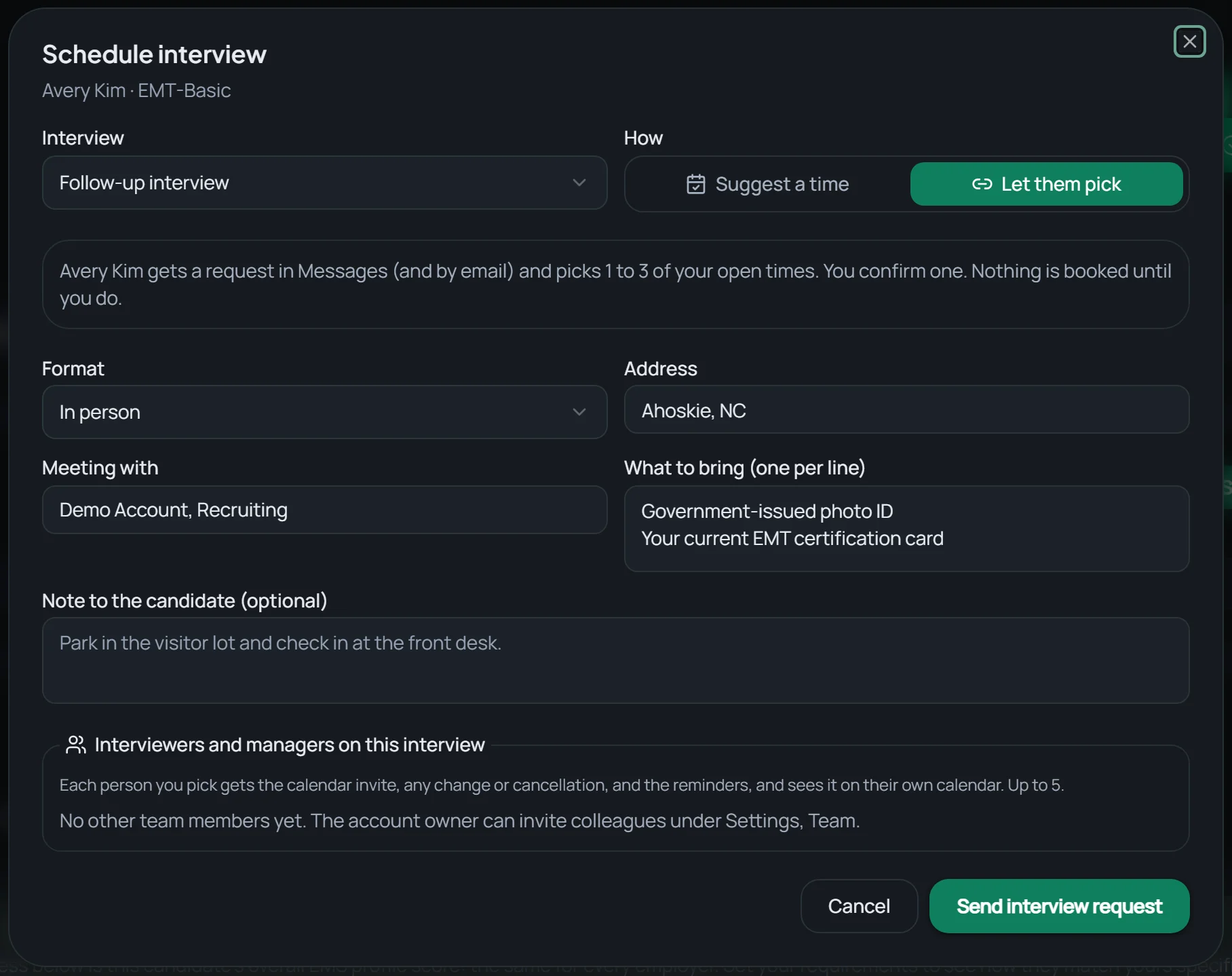Select the Avery Kim · EMT-Basic subtitle

coord(136,90)
